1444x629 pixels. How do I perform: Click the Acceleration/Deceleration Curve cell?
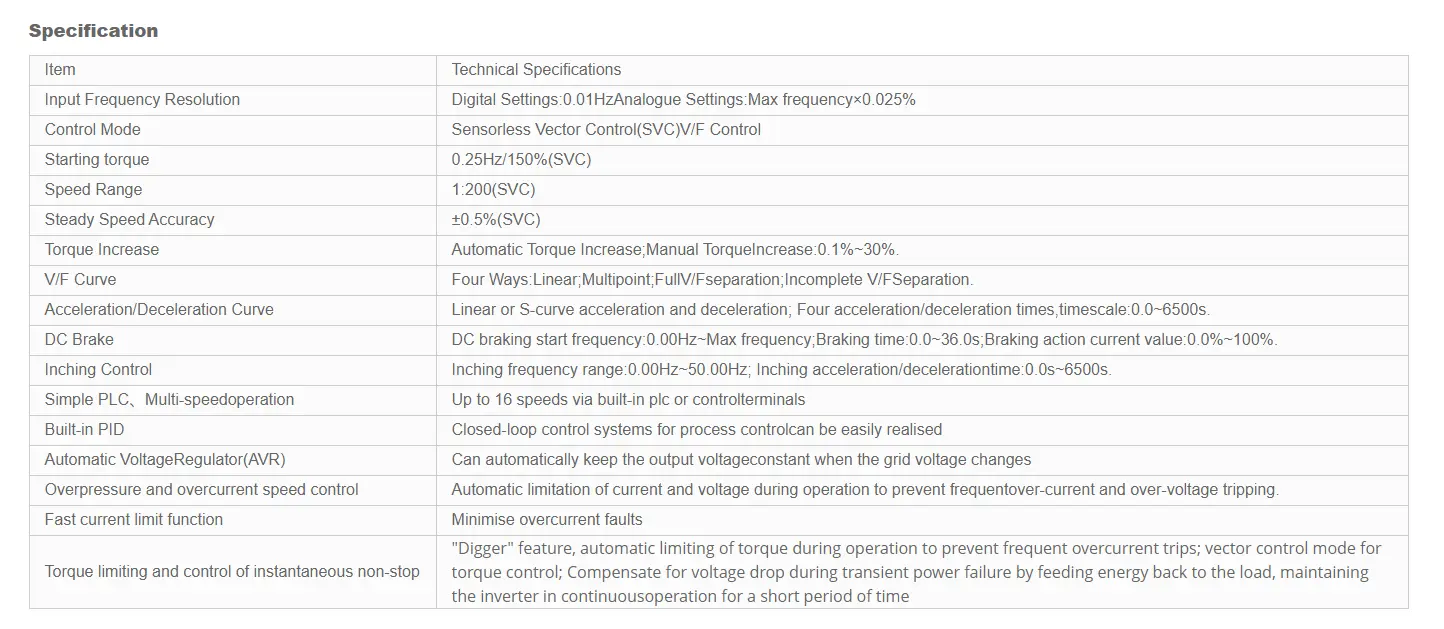coord(159,310)
